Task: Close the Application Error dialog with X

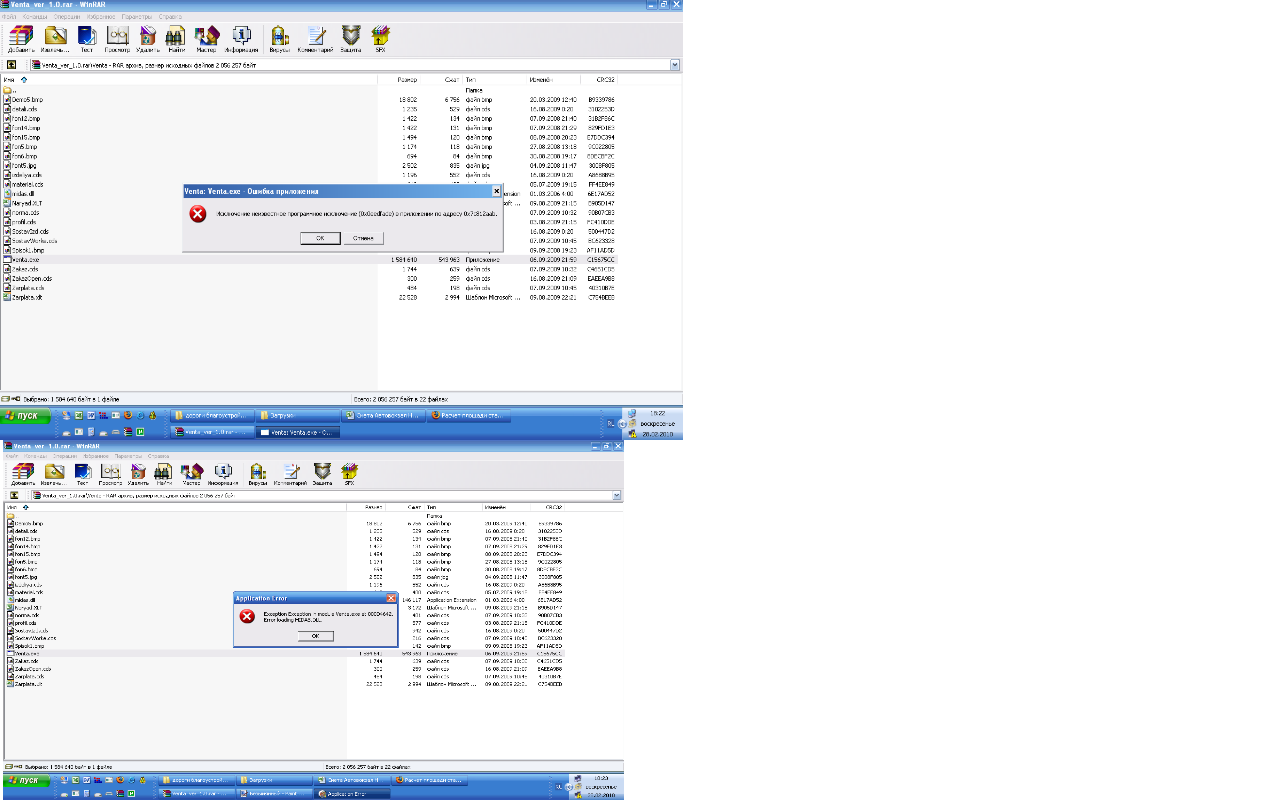Action: coord(391,598)
